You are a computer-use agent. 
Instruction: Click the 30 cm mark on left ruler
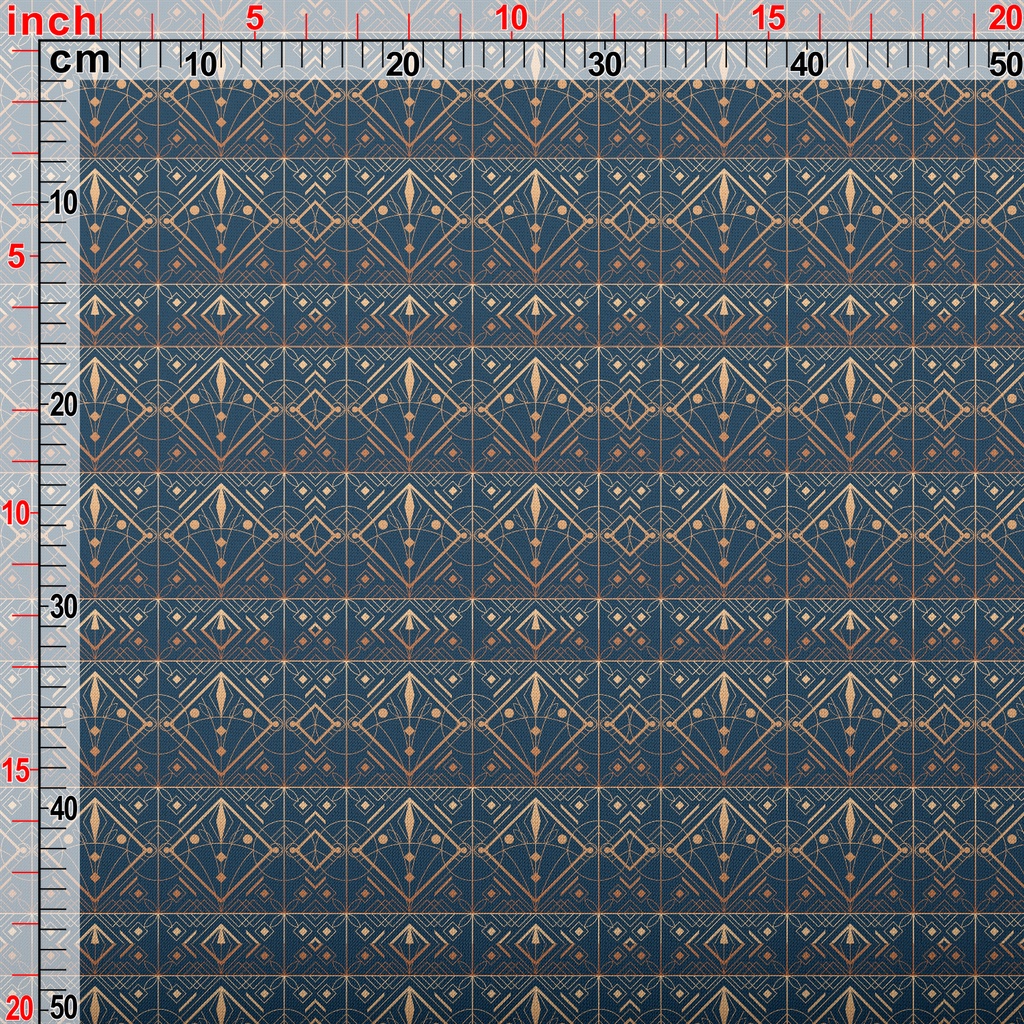pos(63,607)
